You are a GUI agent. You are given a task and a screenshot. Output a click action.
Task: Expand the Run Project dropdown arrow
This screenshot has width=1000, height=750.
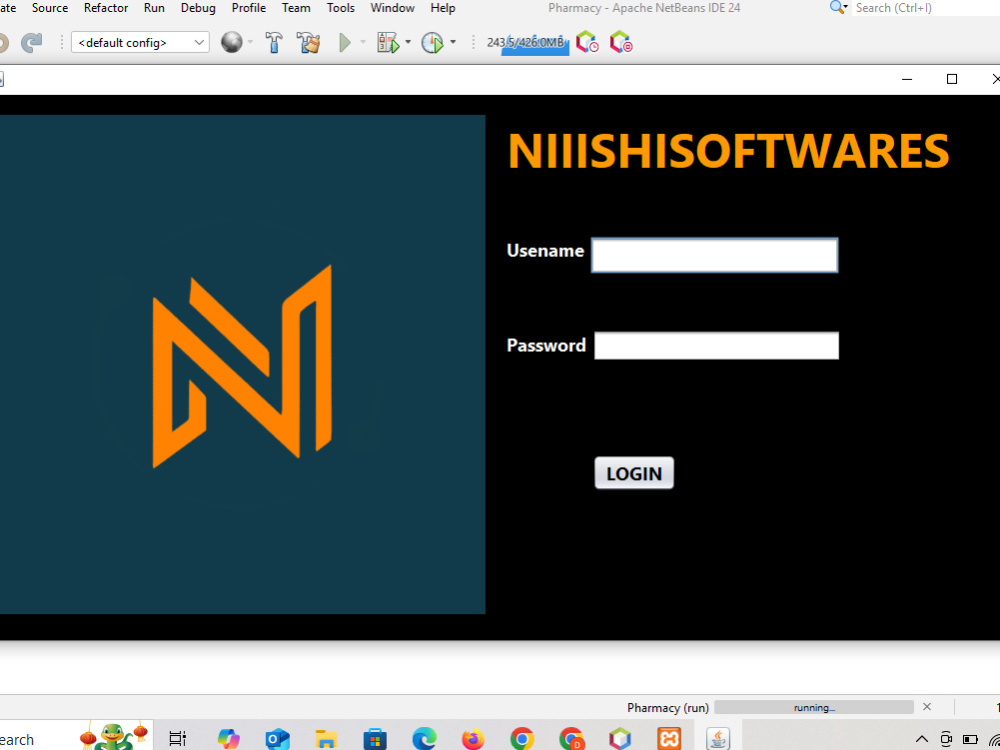point(363,43)
